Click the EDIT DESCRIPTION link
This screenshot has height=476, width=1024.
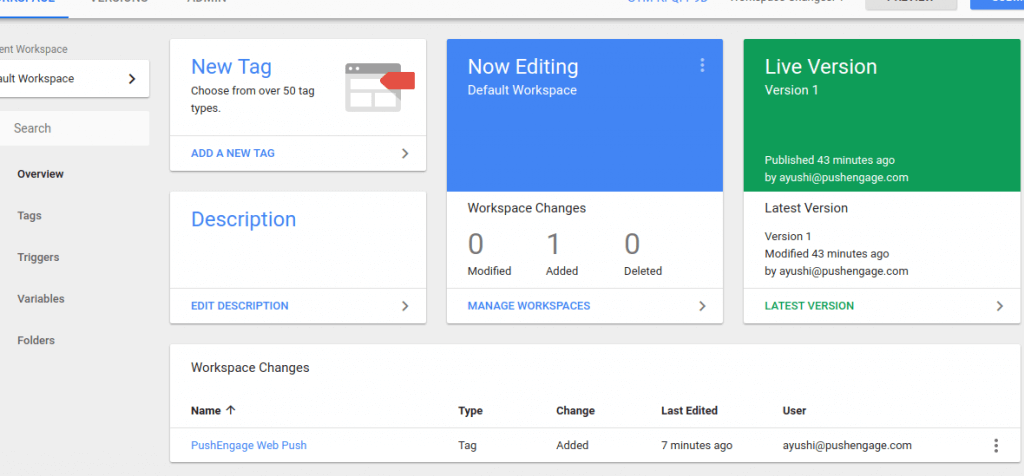click(x=240, y=306)
